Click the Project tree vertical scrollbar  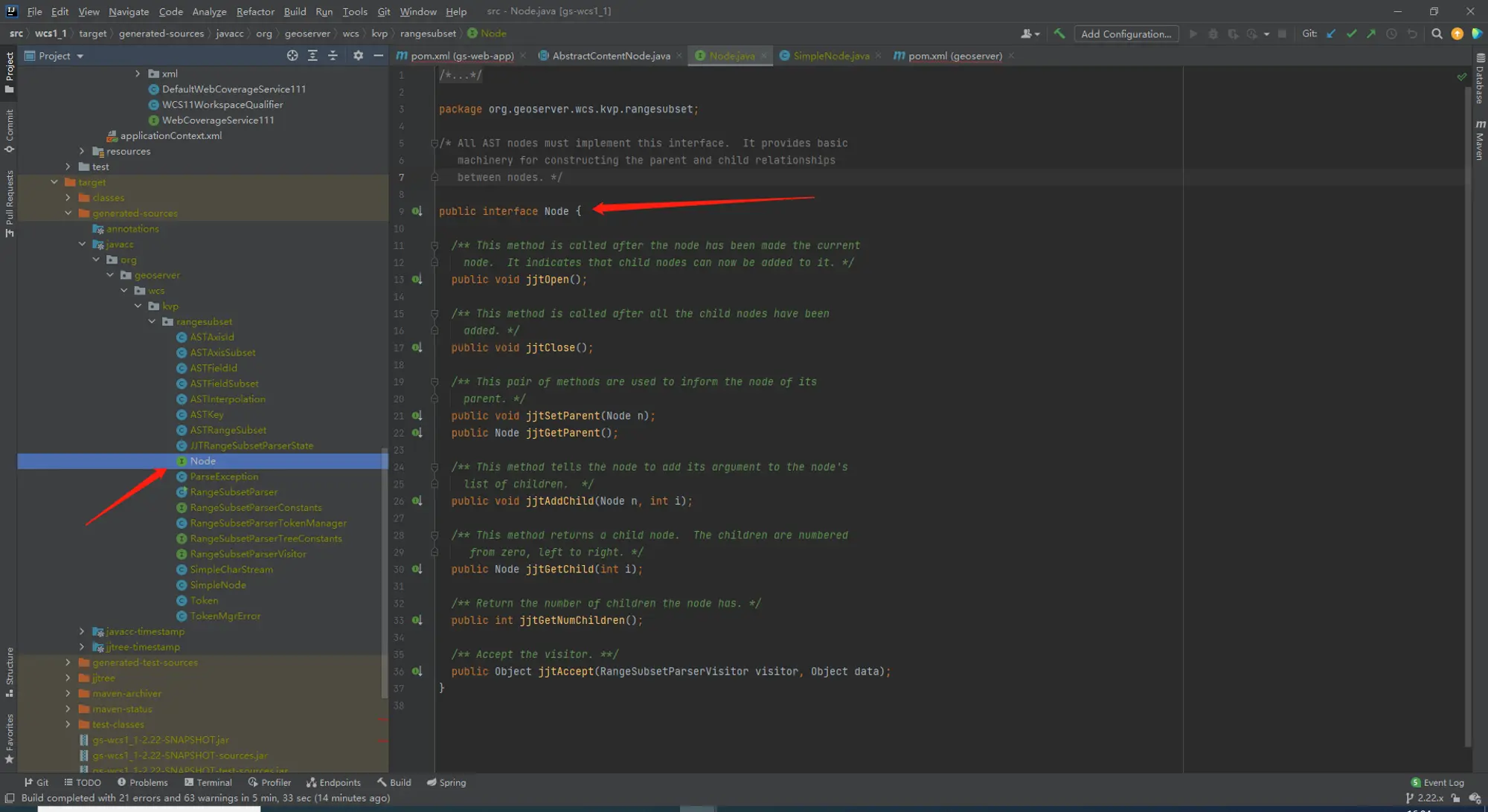384,573
